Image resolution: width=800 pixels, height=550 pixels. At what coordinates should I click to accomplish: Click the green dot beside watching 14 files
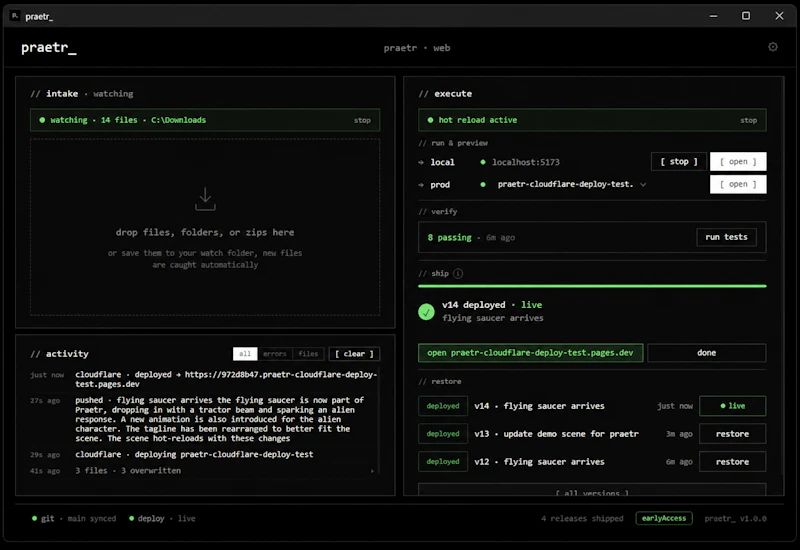42,120
